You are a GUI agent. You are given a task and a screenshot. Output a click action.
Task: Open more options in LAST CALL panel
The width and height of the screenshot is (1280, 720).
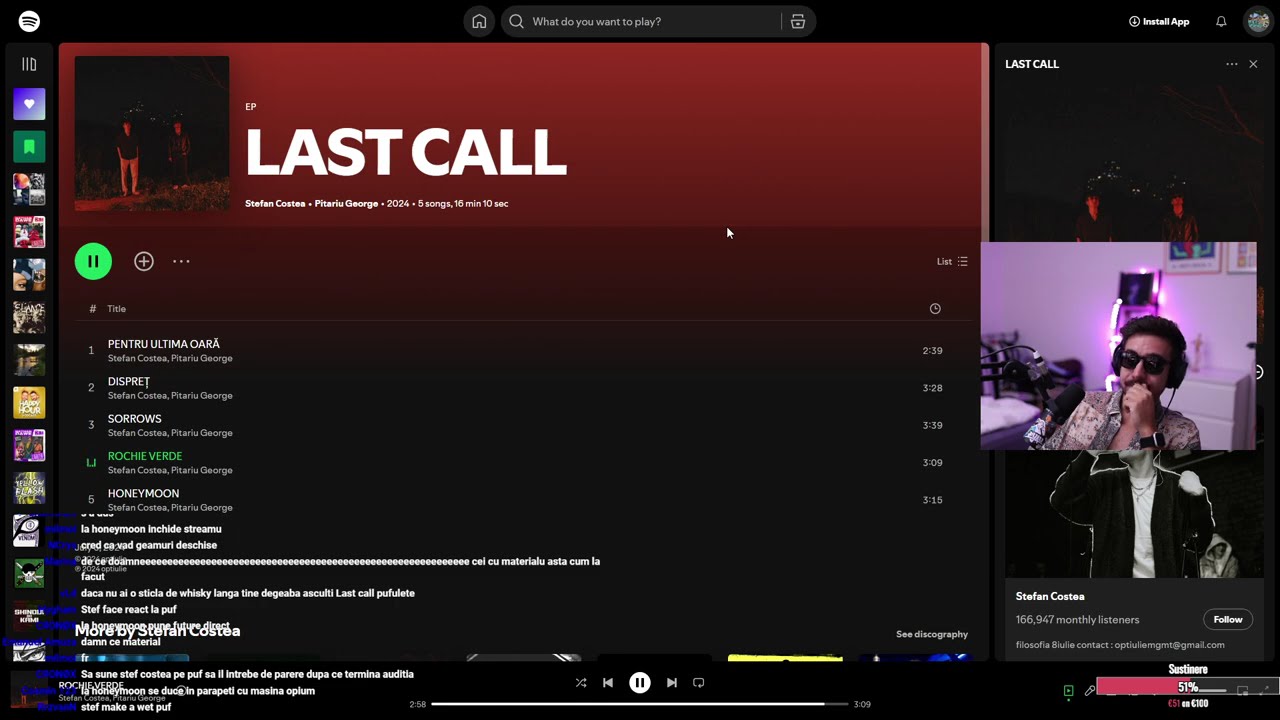tap(1232, 64)
